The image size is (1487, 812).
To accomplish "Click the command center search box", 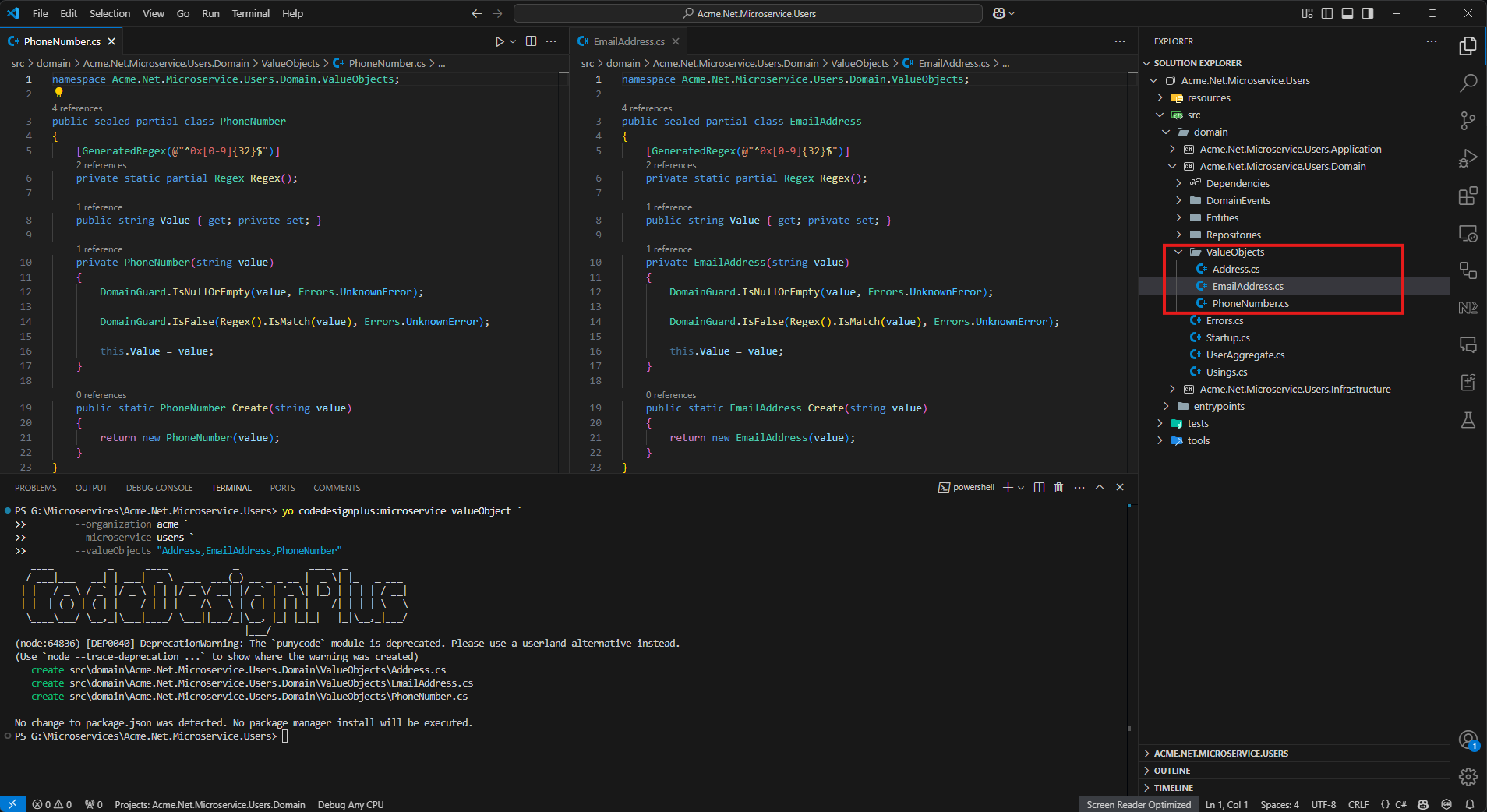I will click(x=748, y=13).
